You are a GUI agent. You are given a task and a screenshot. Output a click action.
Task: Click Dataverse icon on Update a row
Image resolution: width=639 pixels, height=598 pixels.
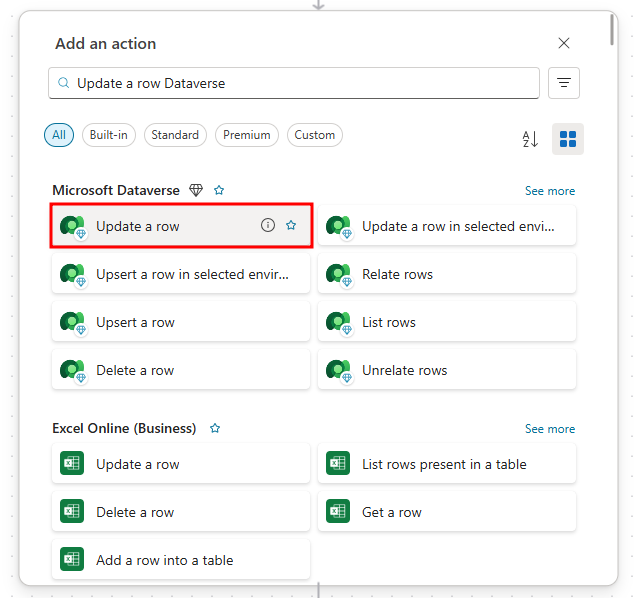coord(73,227)
